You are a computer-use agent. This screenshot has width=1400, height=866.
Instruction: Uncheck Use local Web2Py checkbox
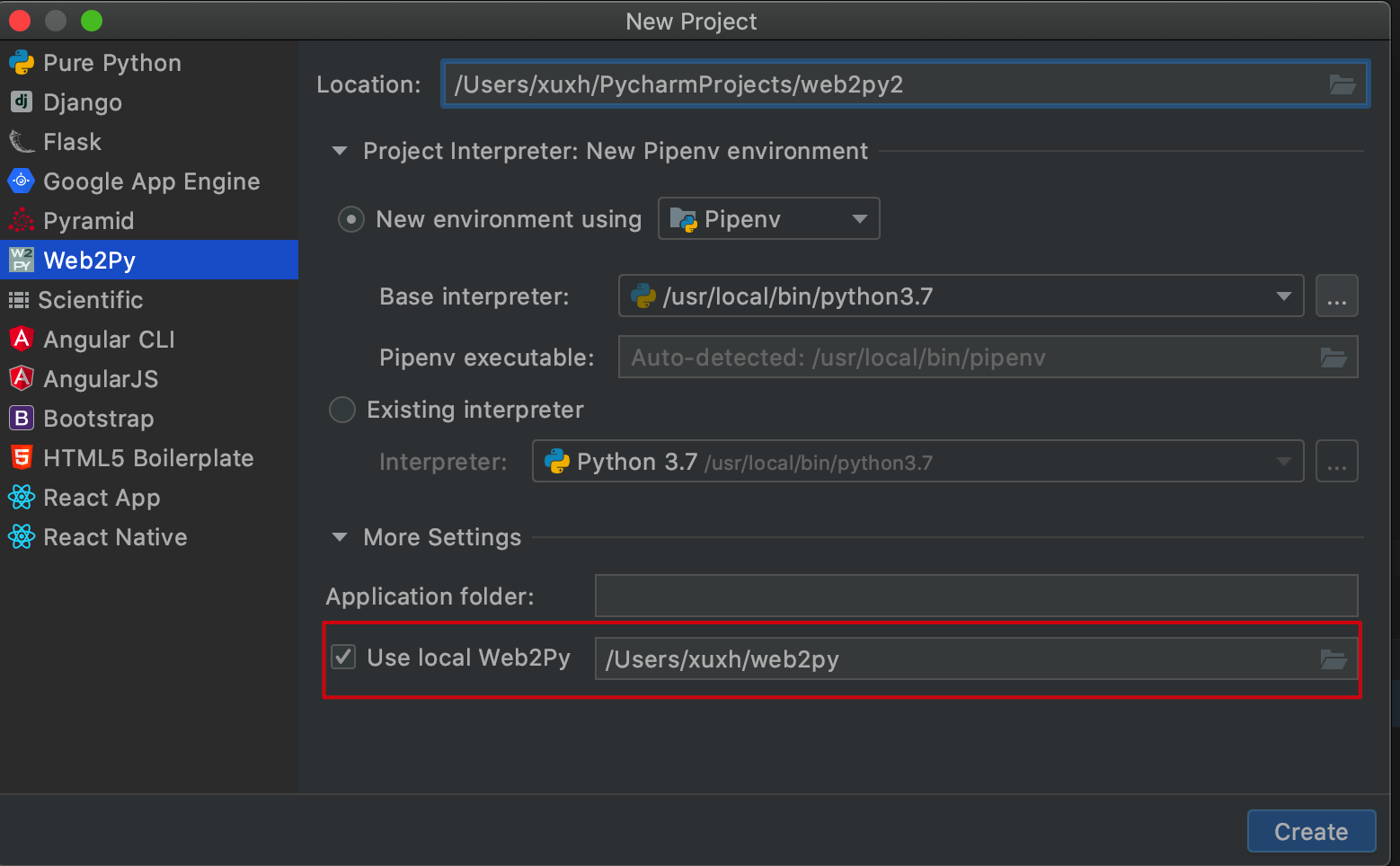343,658
